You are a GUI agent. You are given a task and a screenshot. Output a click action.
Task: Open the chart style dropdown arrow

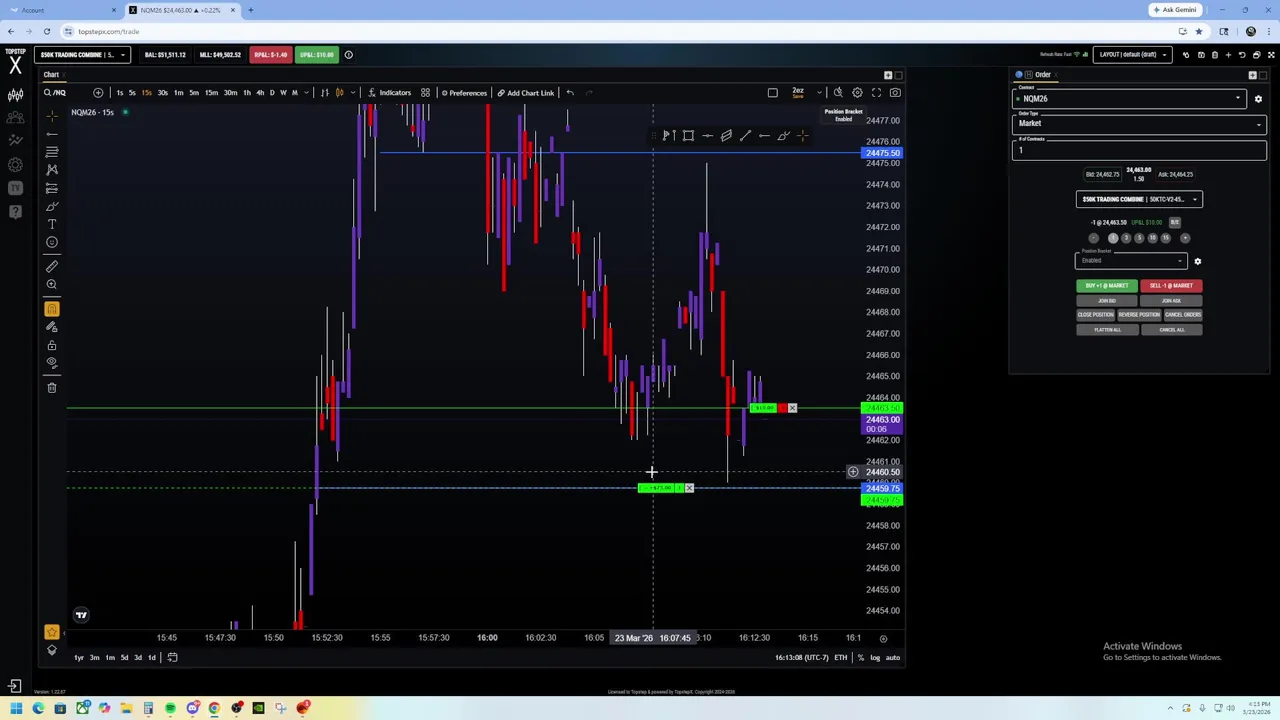tap(353, 93)
